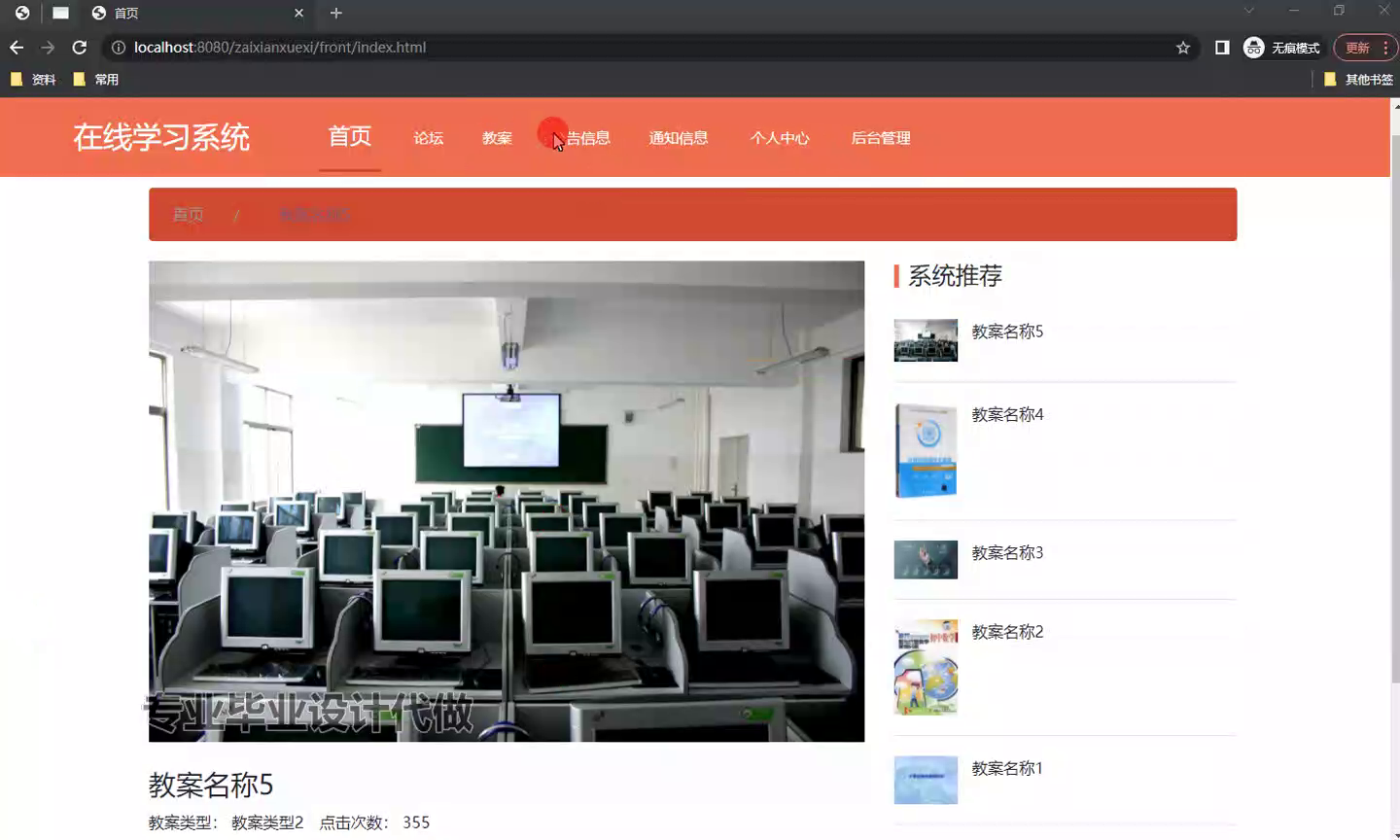Open the 教案名称1 recommendation link
Viewport: 1400px width, 840px height.
click(x=1007, y=768)
